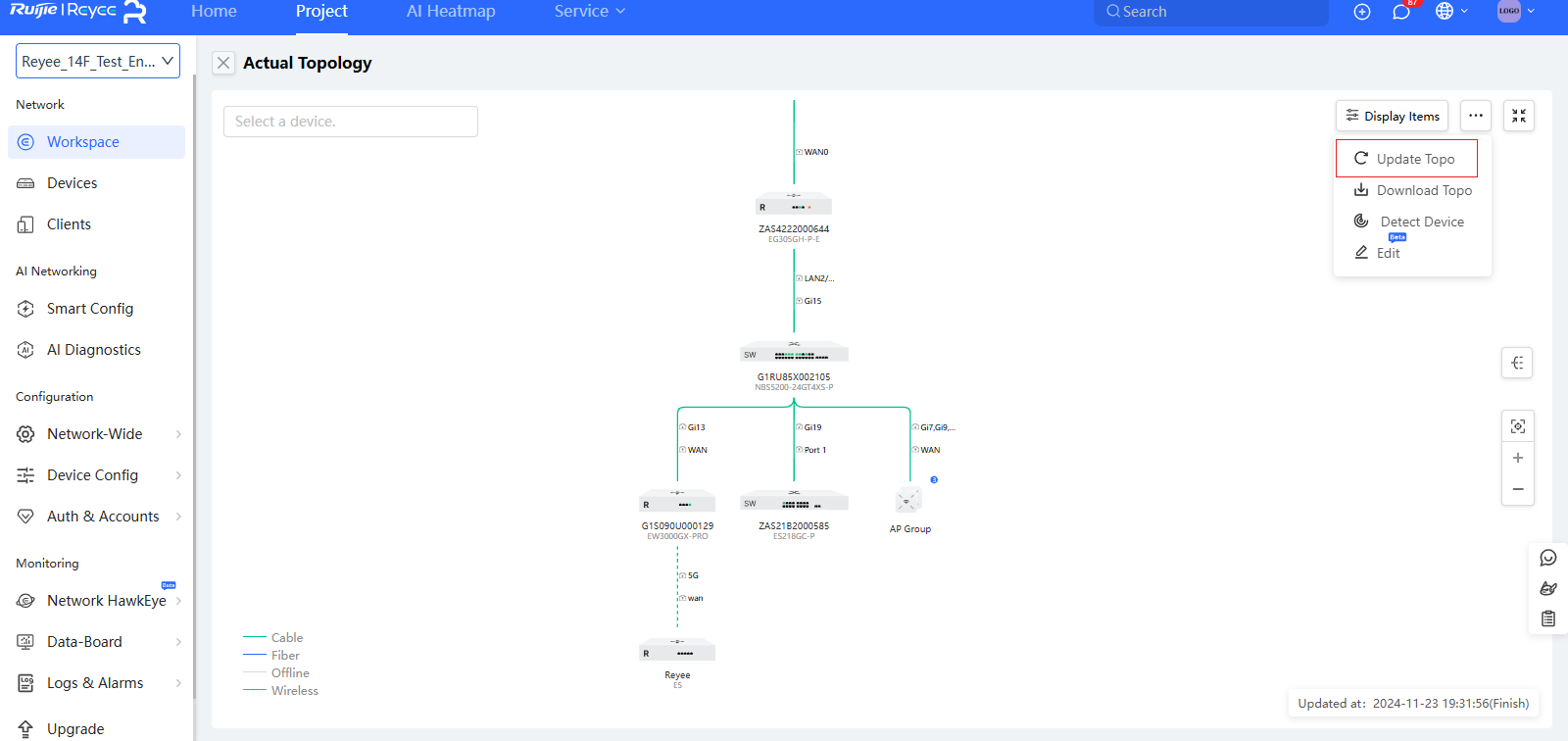This screenshot has height=741, width=1568.
Task: Select the AP Group node in topology
Action: click(908, 501)
